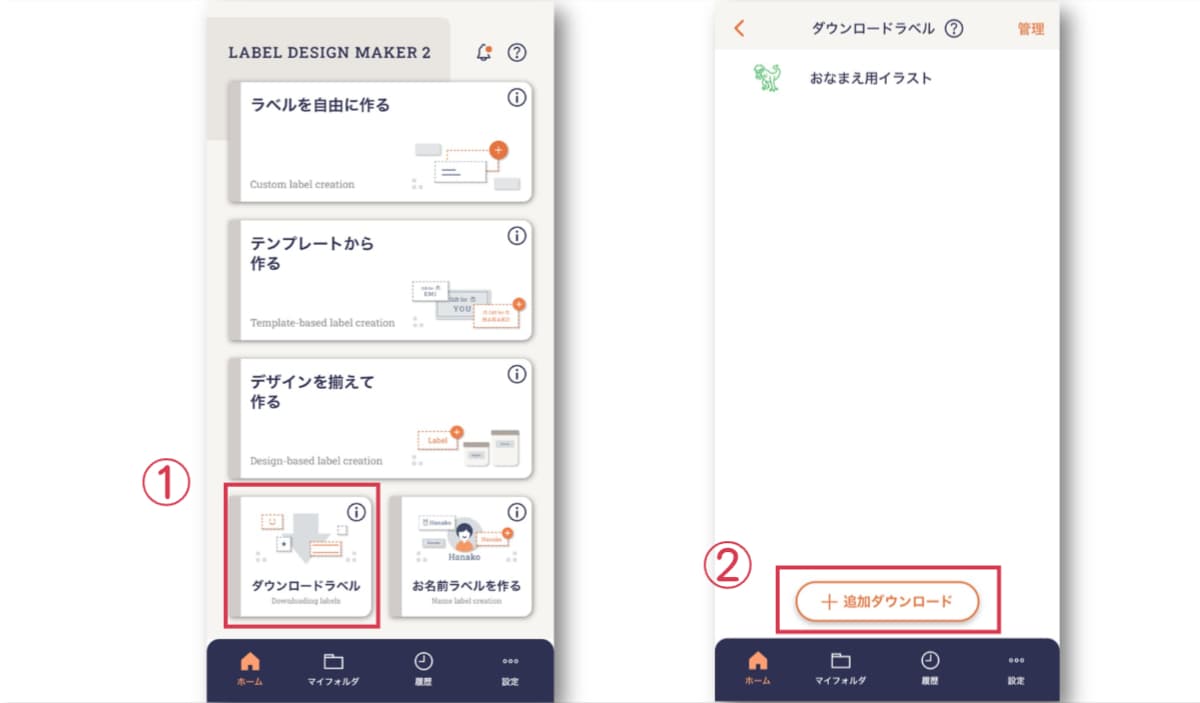Select ホーム tab on left screen
Viewport: 1200px width, 703px height.
(250, 669)
